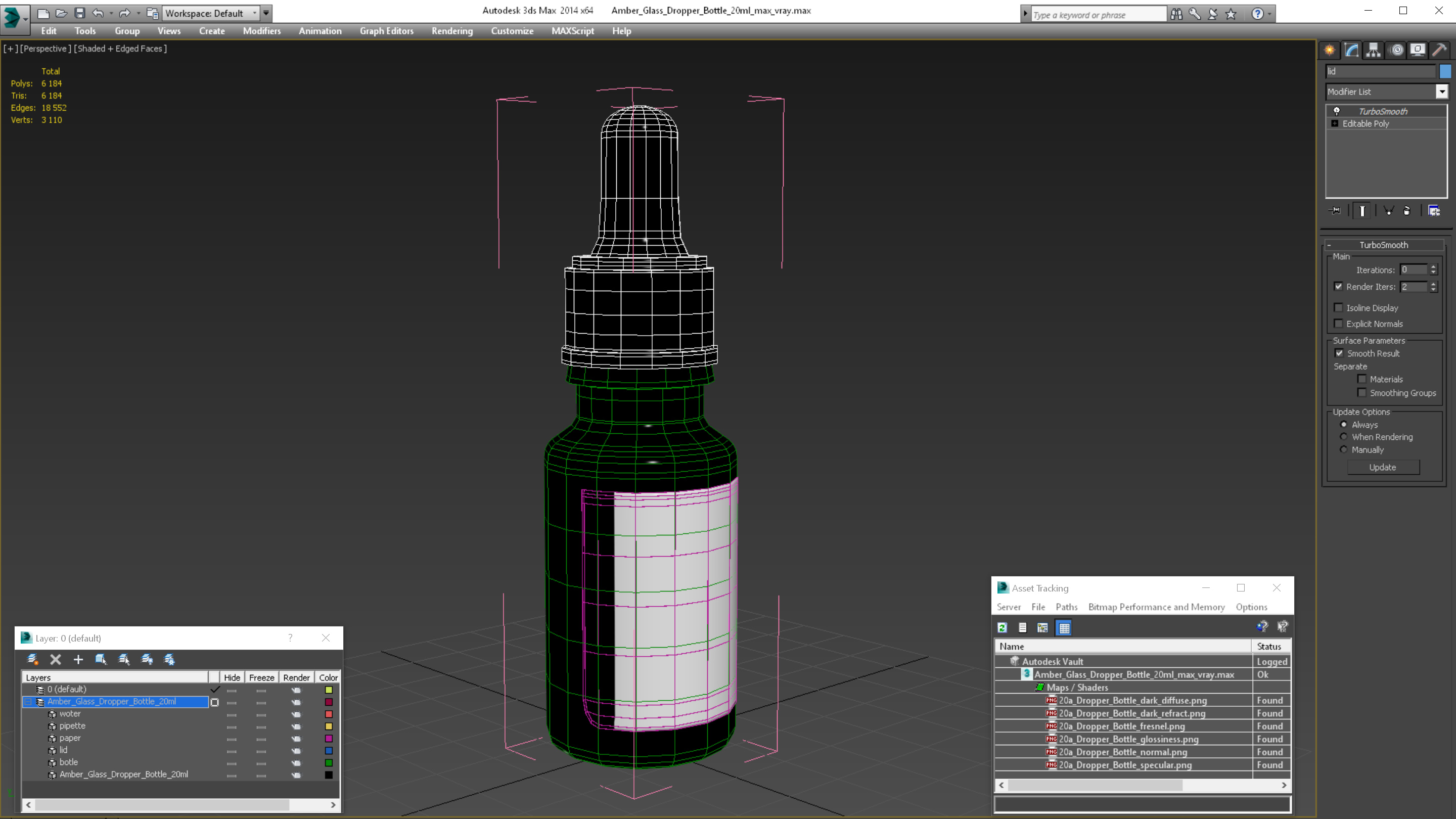The width and height of the screenshot is (1456, 819).
Task: Toggle Smooth Result checkbox
Action: pyautogui.click(x=1339, y=353)
